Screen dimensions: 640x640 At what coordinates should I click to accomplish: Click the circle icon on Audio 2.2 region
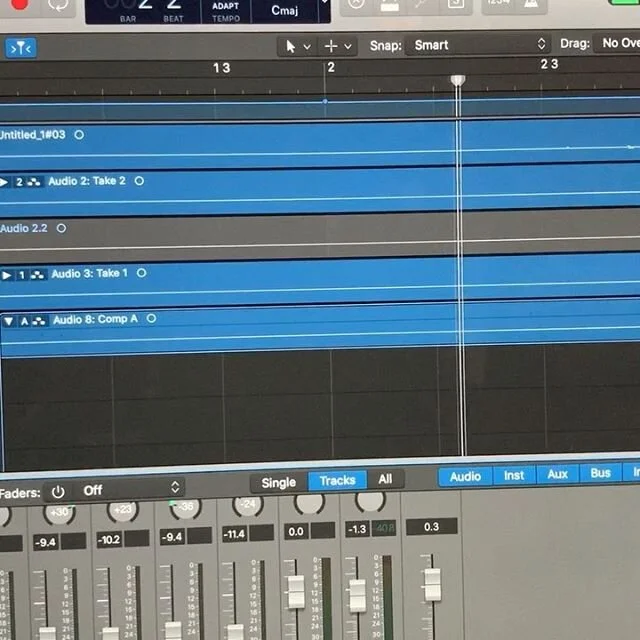point(61,228)
